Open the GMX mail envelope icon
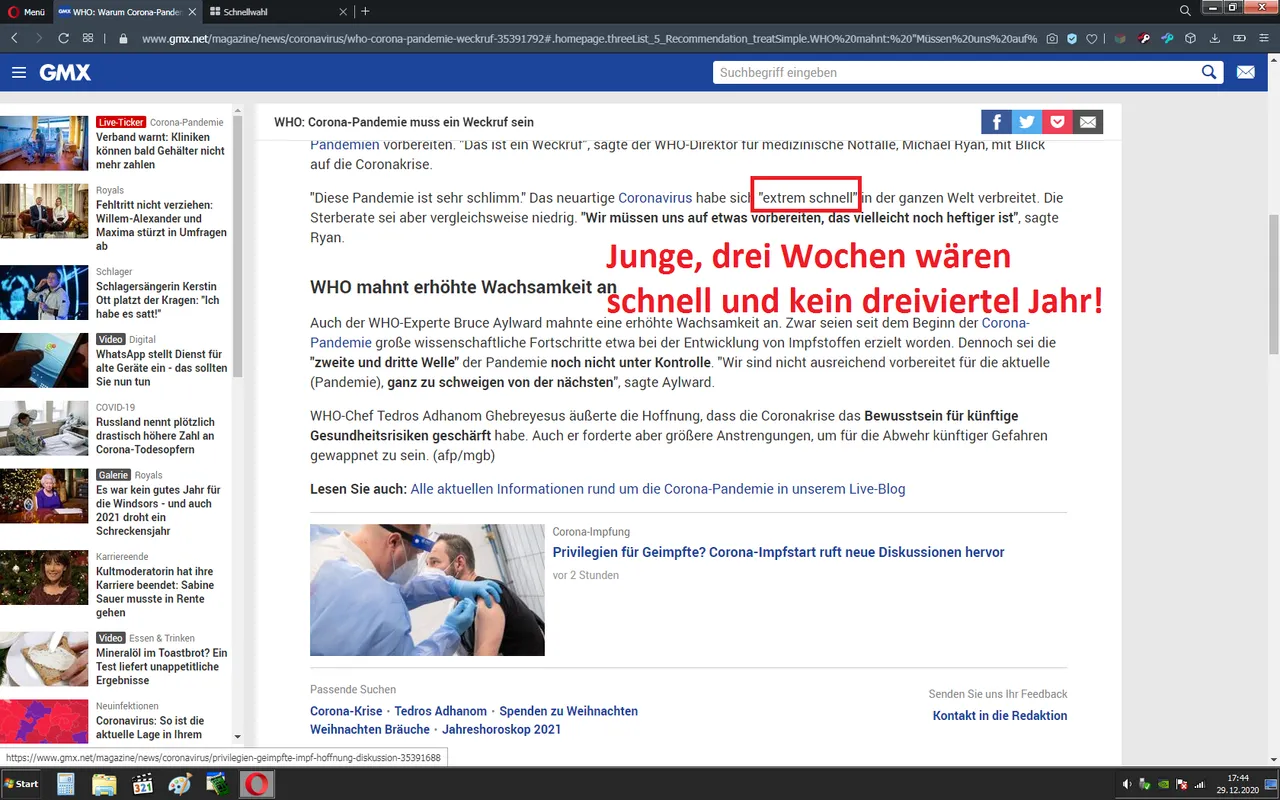 pyautogui.click(x=1246, y=73)
